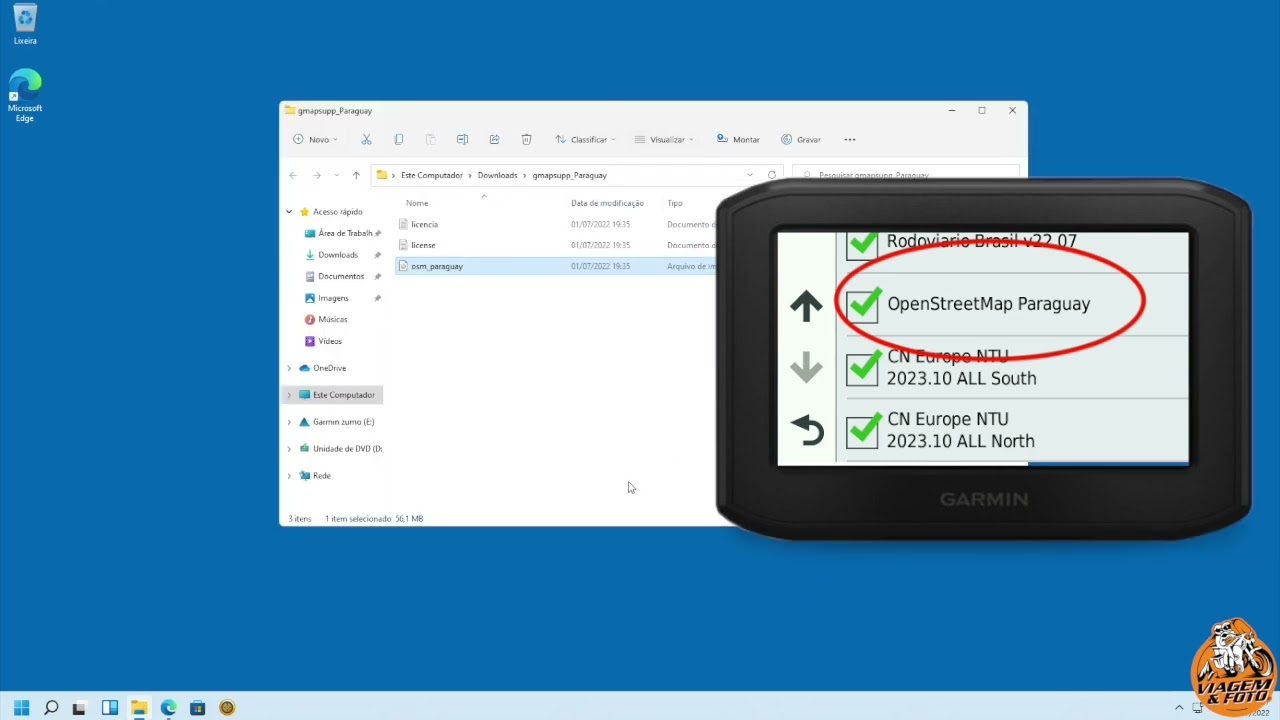Open the Widgets panel from the taskbar

click(x=110, y=708)
